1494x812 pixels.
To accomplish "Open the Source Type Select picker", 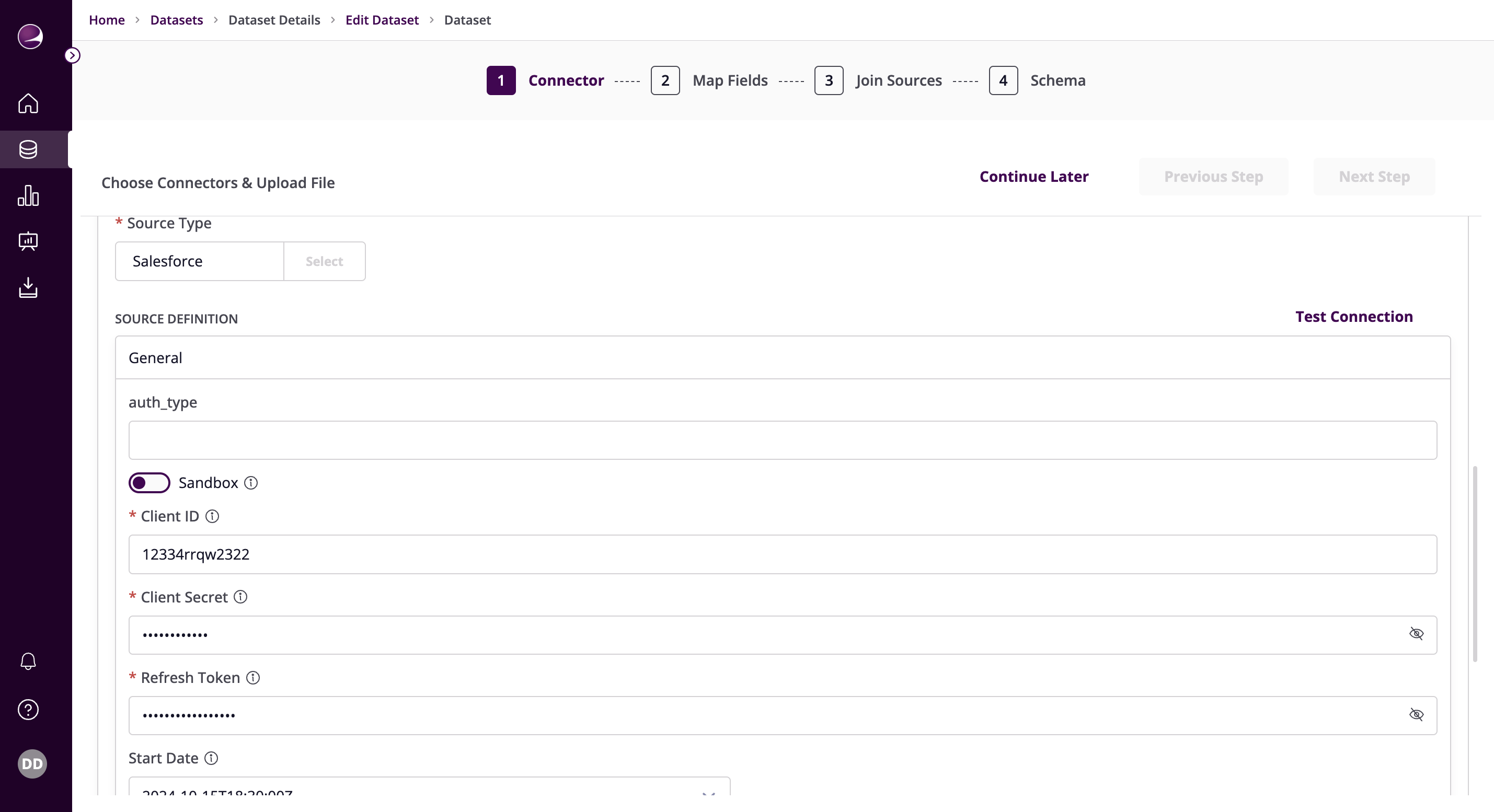I will pos(324,261).
